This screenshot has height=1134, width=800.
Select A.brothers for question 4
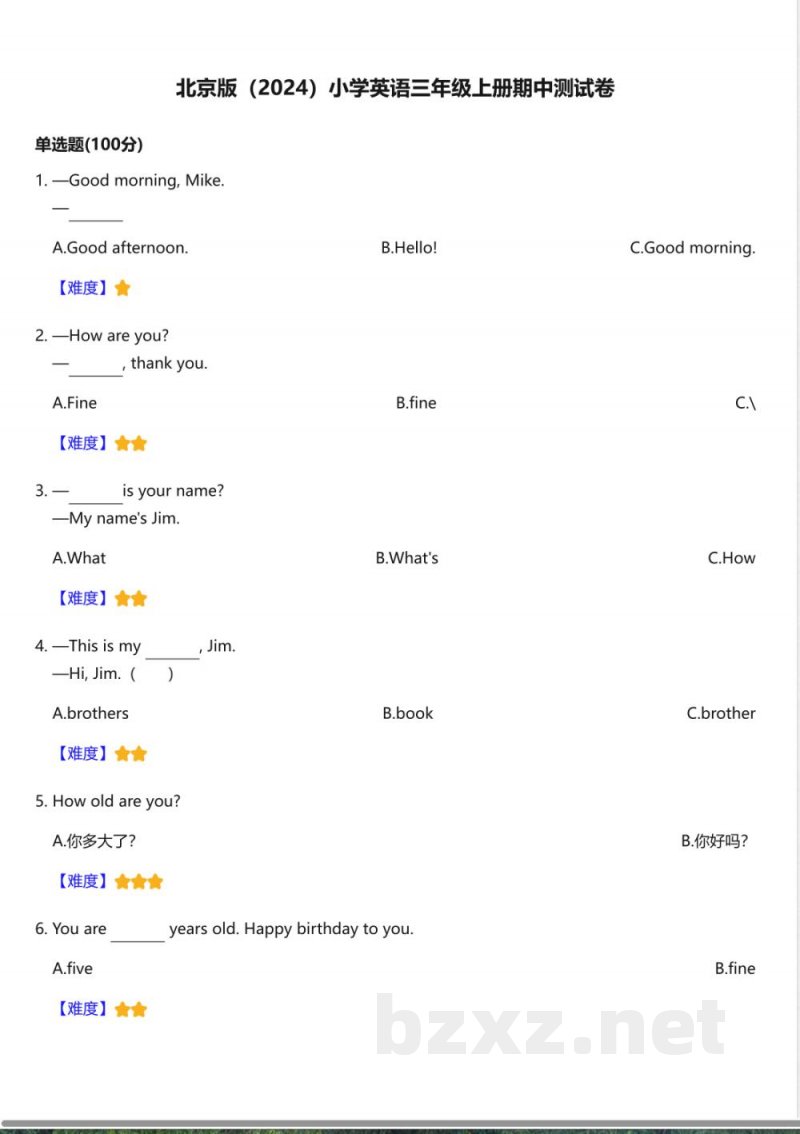(x=90, y=714)
